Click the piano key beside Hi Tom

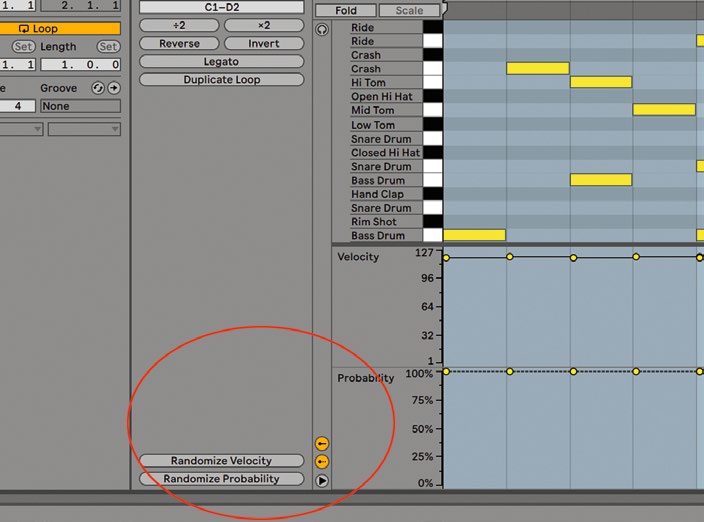click(433, 82)
